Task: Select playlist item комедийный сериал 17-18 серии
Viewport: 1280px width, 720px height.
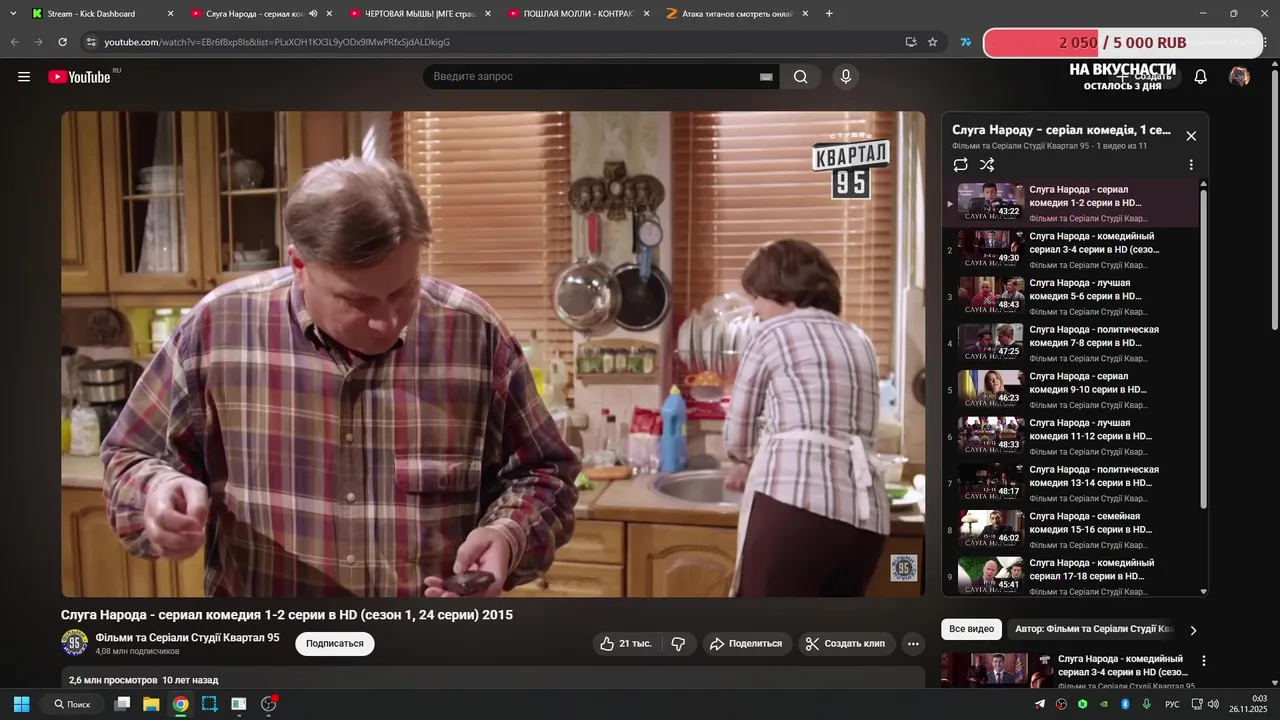Action: [x=1070, y=577]
